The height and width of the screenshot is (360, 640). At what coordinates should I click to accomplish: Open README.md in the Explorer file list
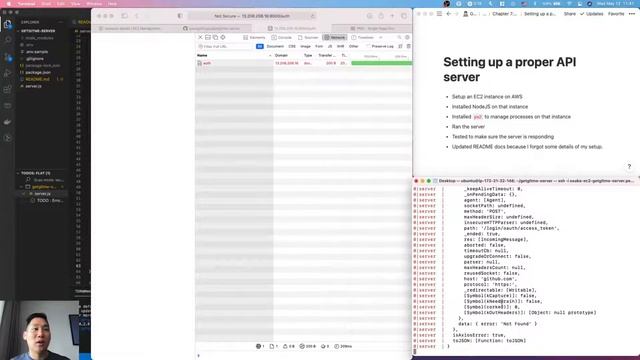click(38, 79)
